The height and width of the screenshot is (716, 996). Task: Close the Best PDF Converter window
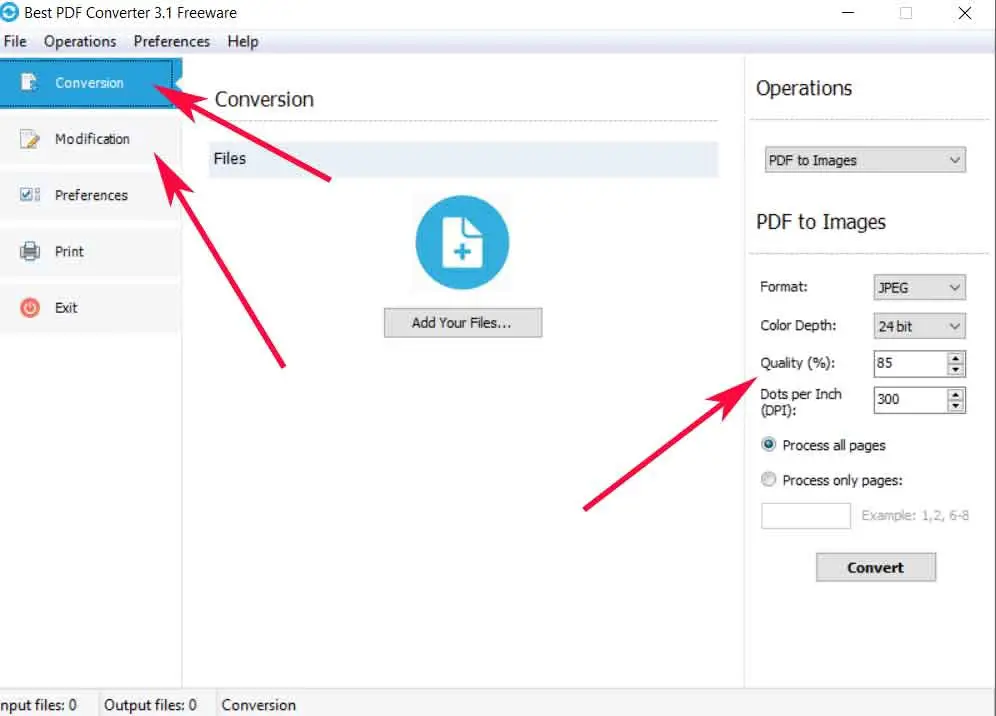[x=965, y=13]
